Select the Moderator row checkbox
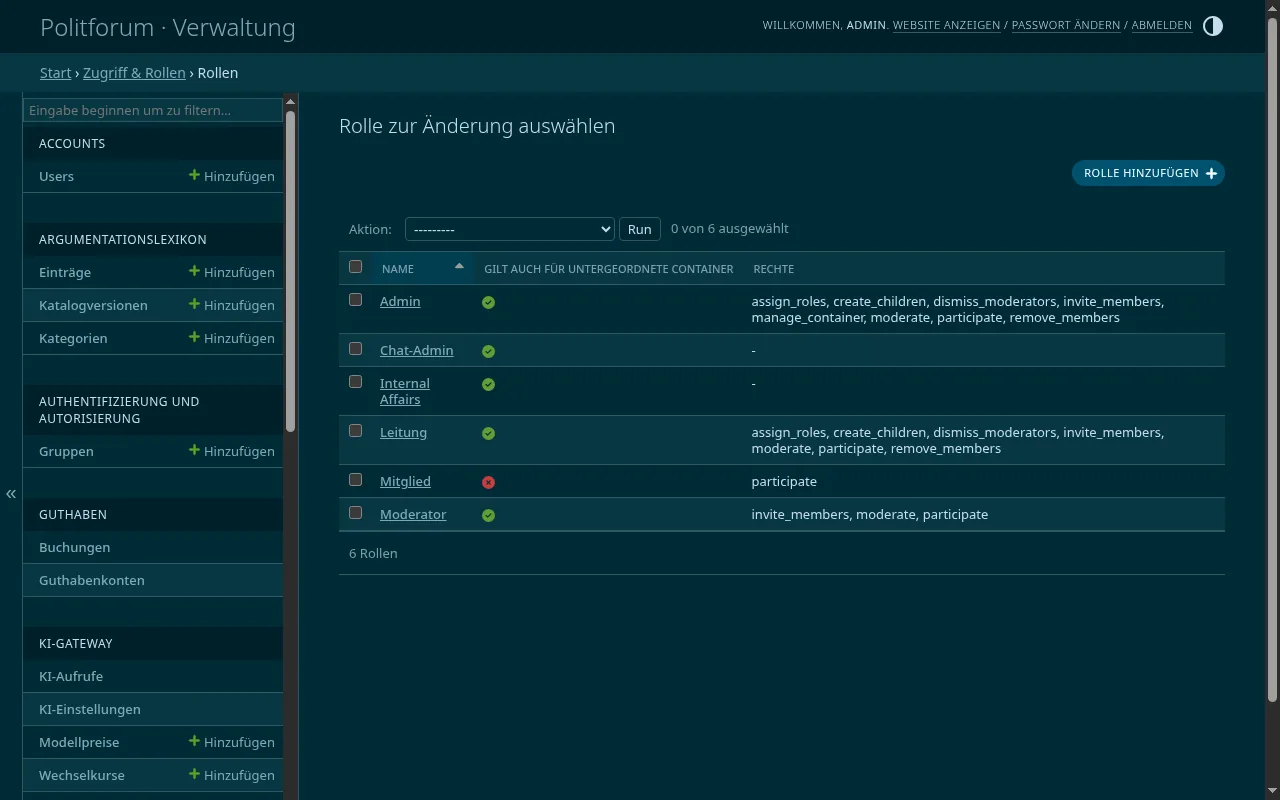1280x800 pixels. (355, 513)
